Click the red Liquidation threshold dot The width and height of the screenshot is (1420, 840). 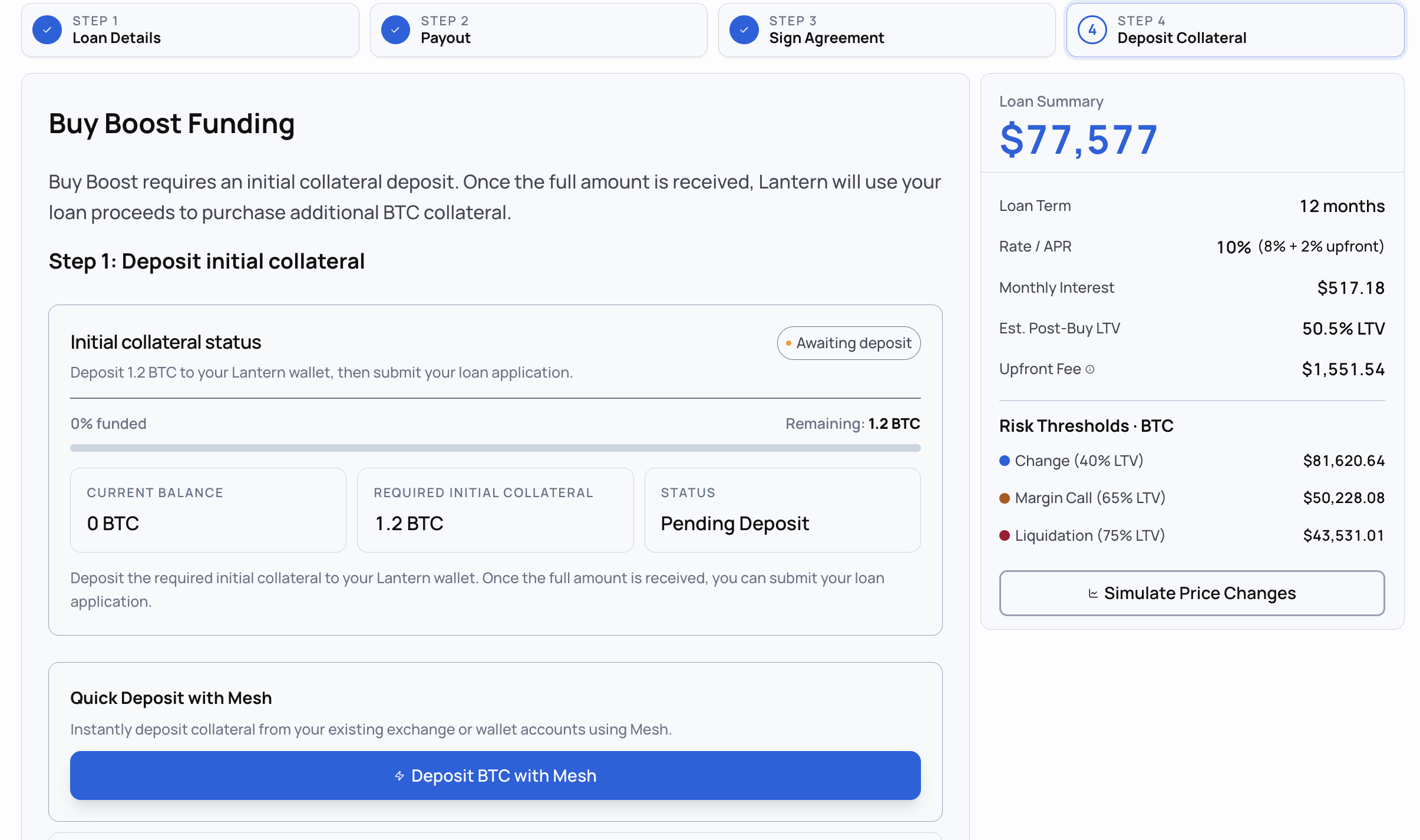(1005, 535)
